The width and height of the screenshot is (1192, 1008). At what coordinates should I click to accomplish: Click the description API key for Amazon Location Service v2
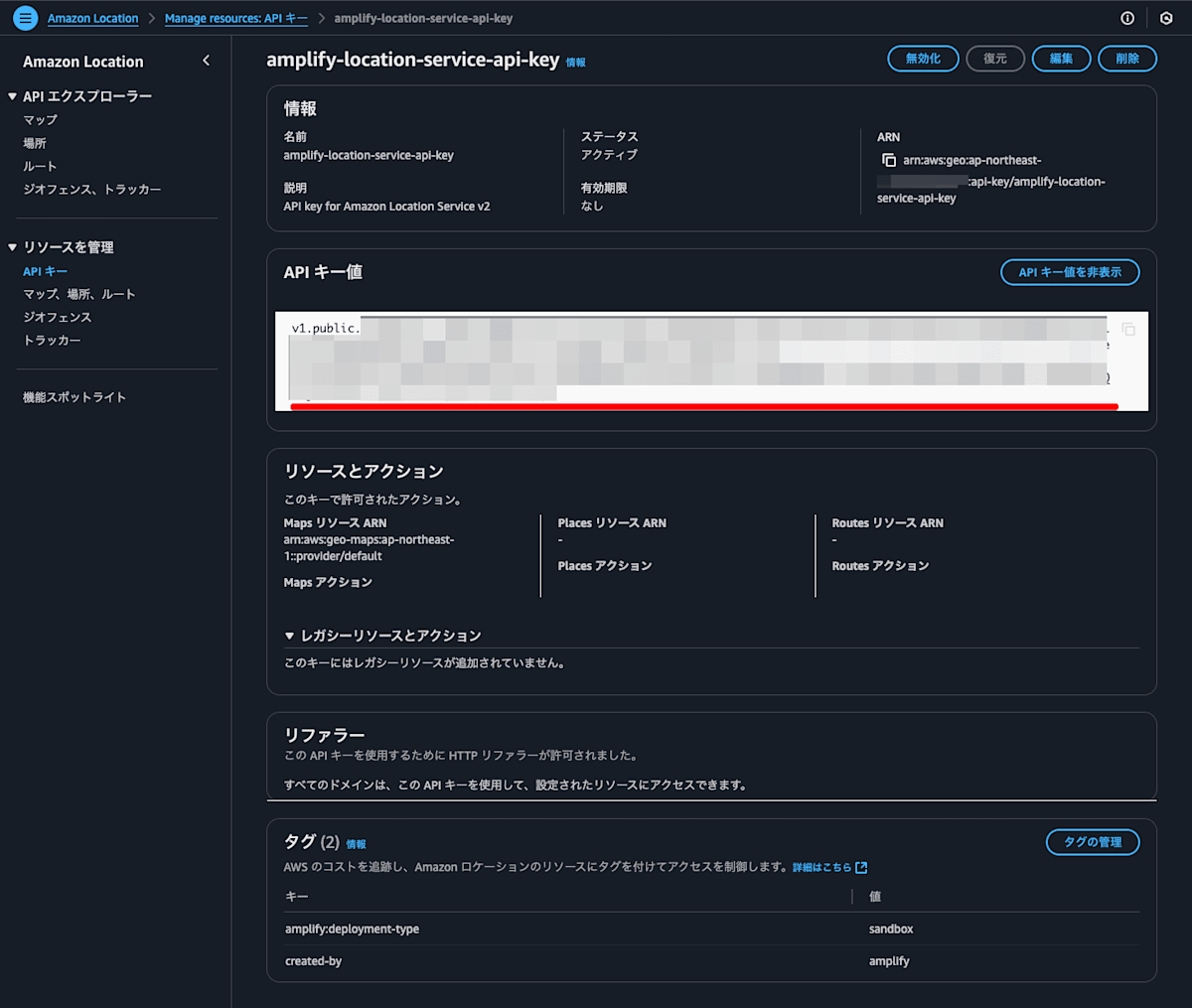point(386,207)
